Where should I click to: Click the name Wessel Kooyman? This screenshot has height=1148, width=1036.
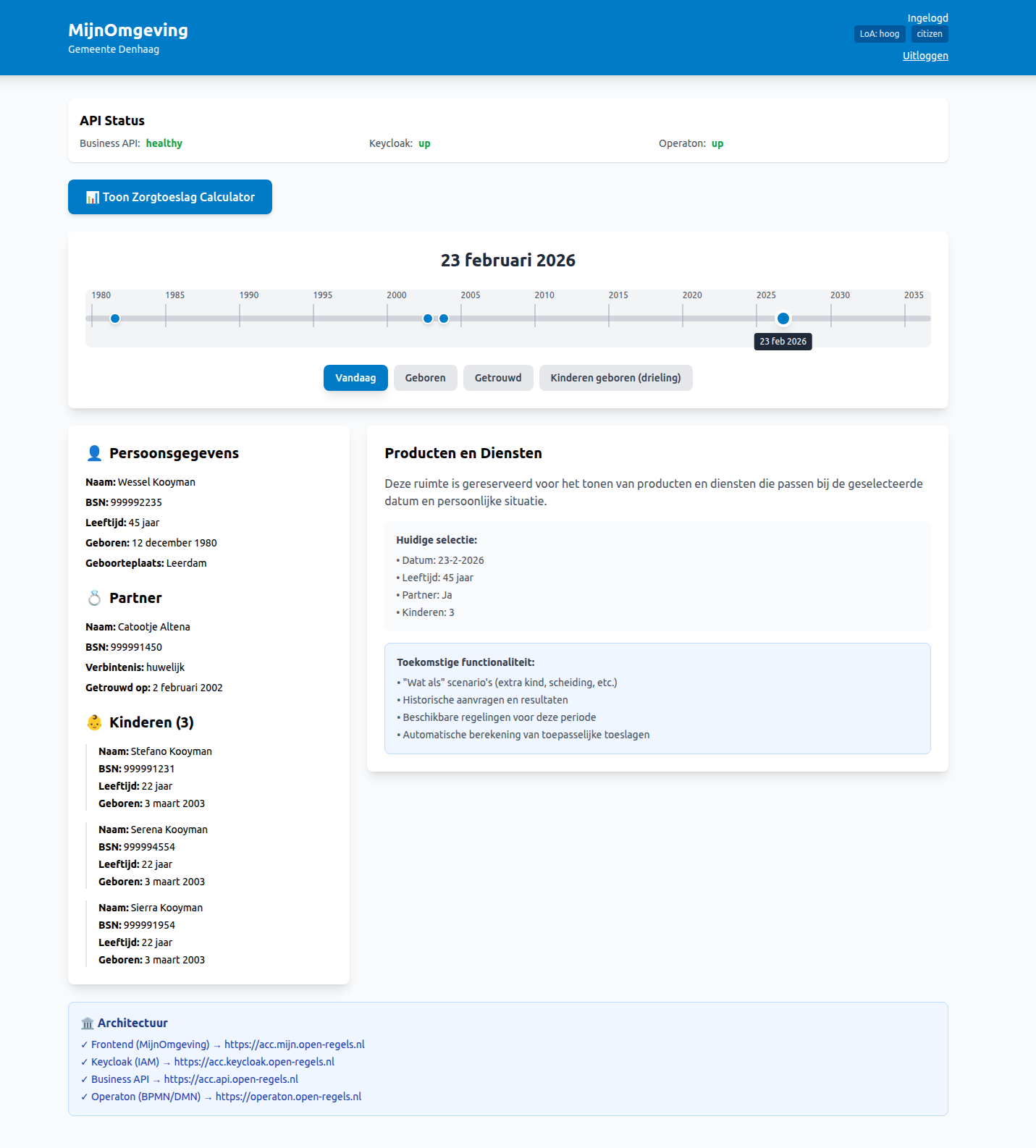[x=156, y=482]
